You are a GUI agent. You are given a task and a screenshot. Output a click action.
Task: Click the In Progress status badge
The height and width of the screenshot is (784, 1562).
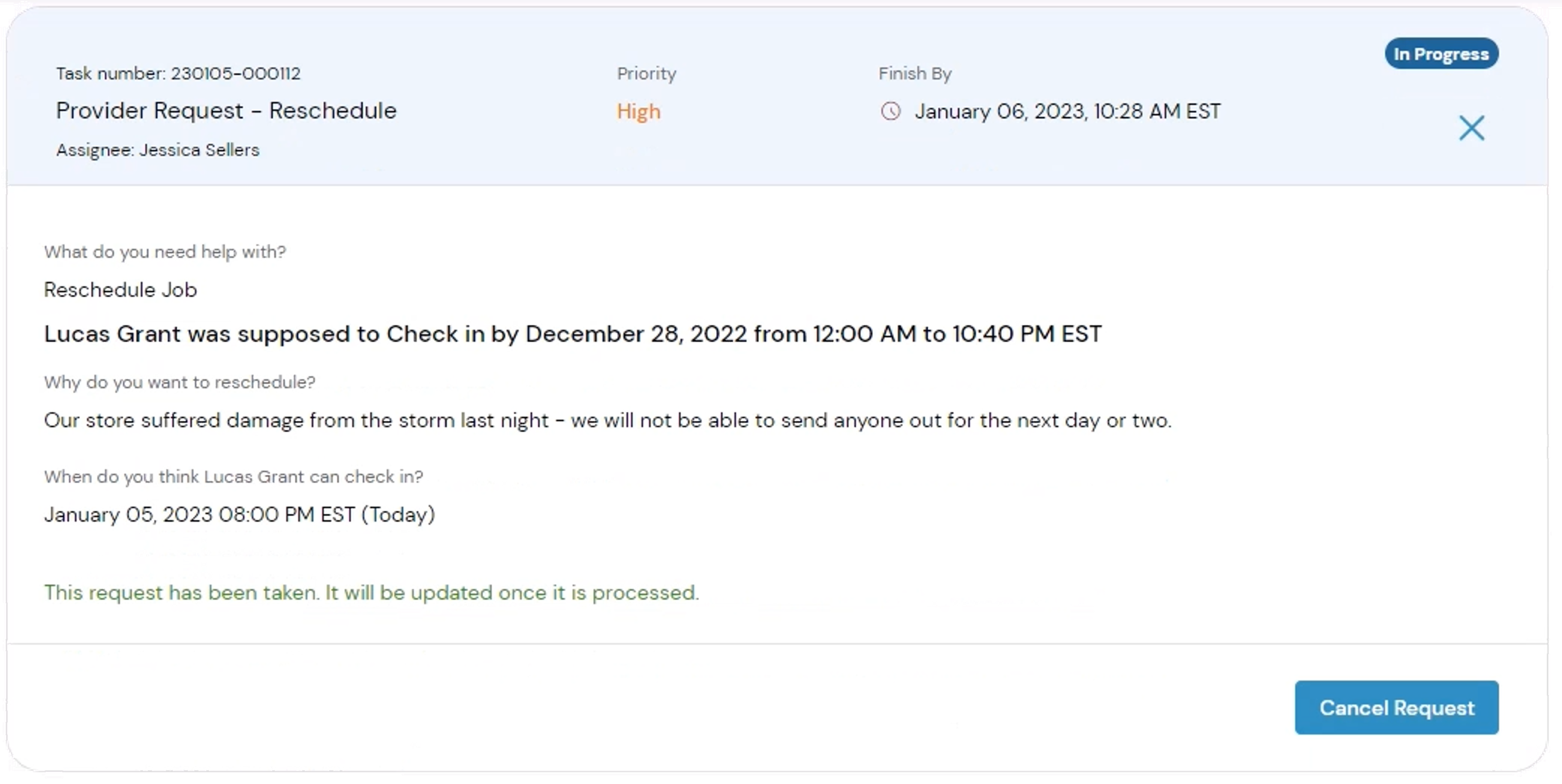click(x=1441, y=54)
